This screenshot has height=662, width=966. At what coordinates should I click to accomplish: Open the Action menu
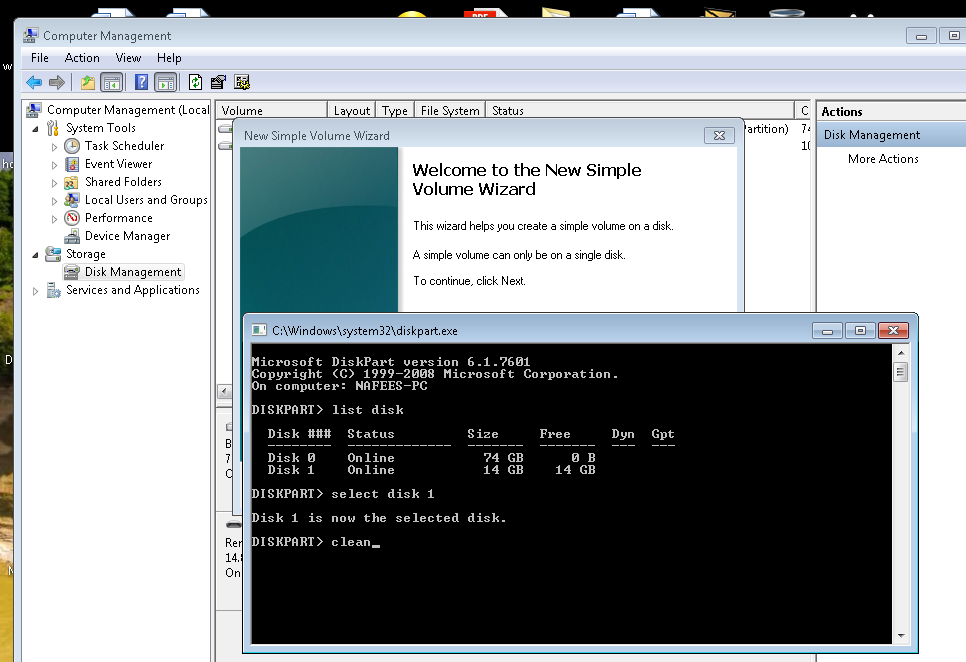82,58
